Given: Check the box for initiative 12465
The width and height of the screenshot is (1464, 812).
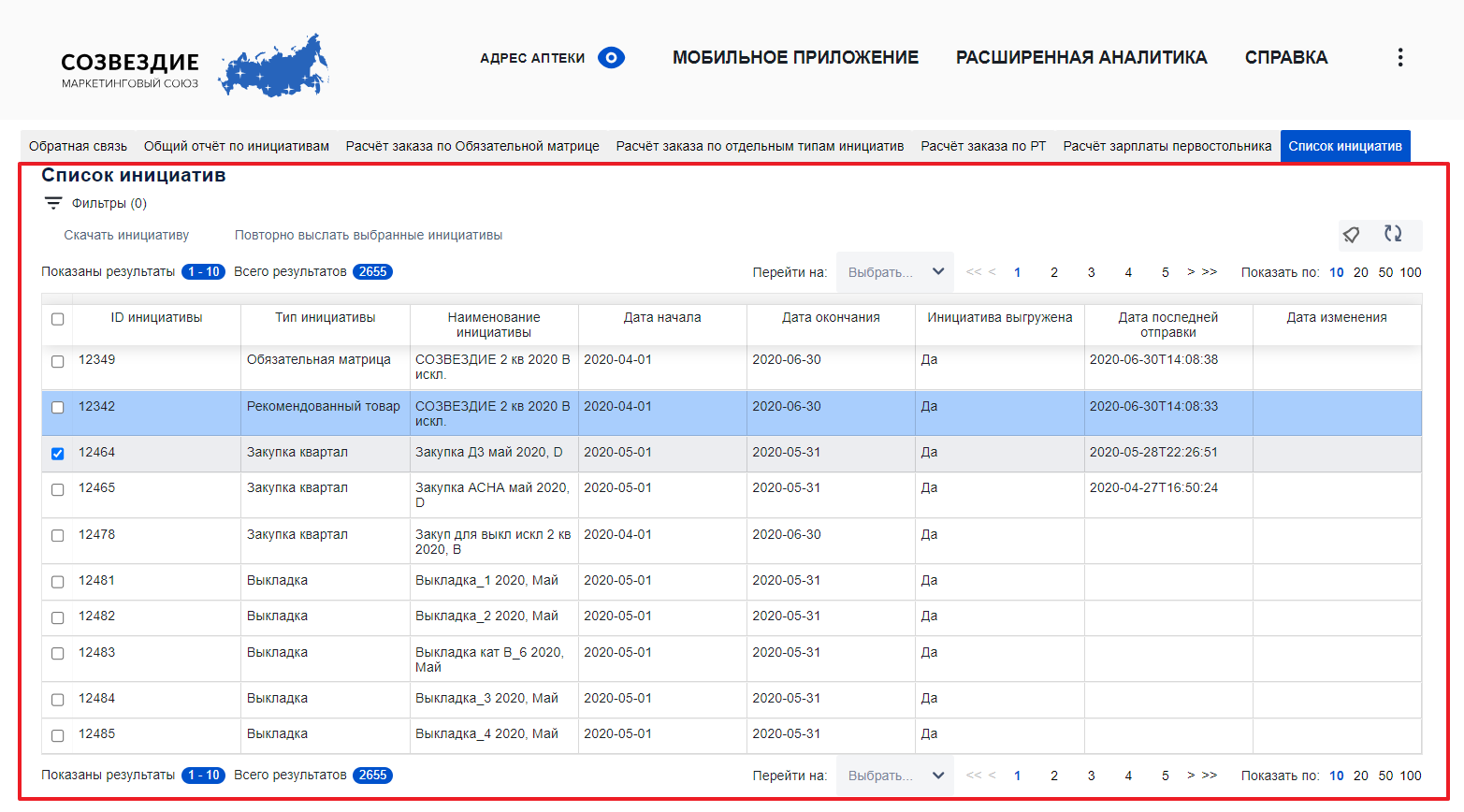Looking at the screenshot, I should coord(57,489).
